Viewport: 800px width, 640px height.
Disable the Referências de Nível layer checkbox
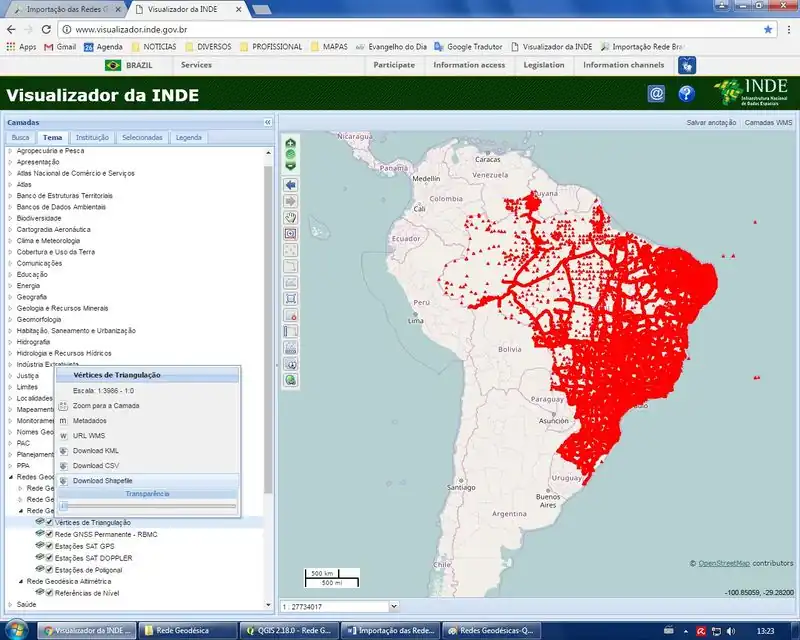click(x=48, y=592)
